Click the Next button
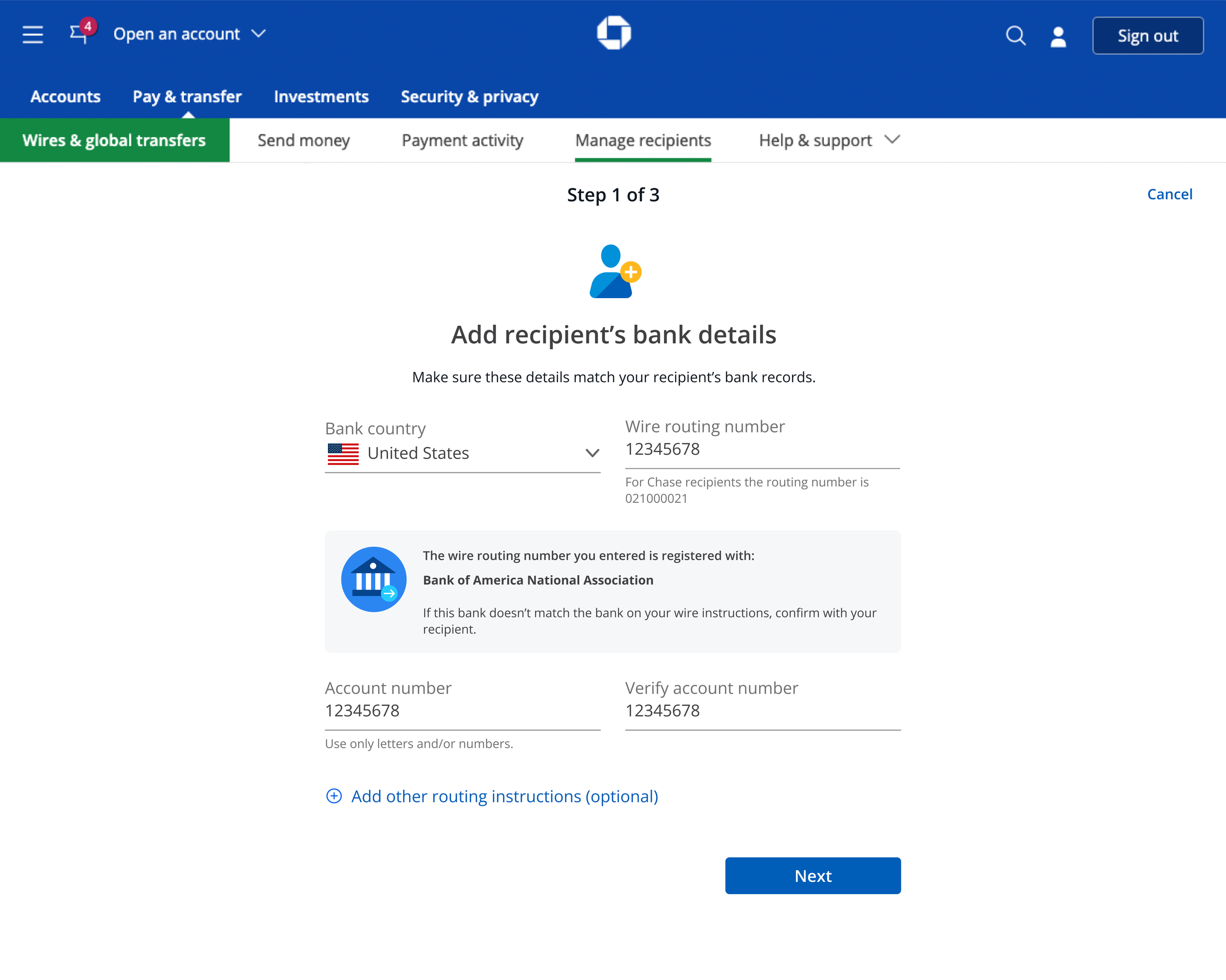1226x980 pixels. click(x=813, y=876)
